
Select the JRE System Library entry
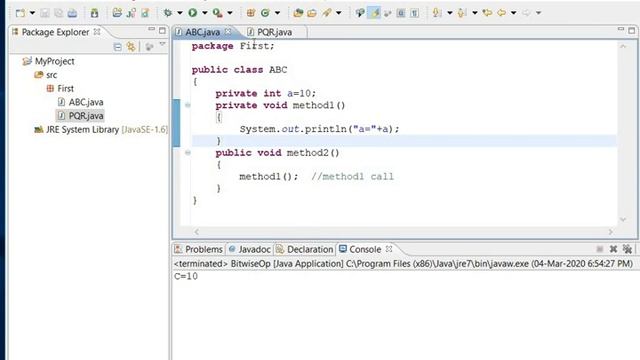click(x=101, y=130)
